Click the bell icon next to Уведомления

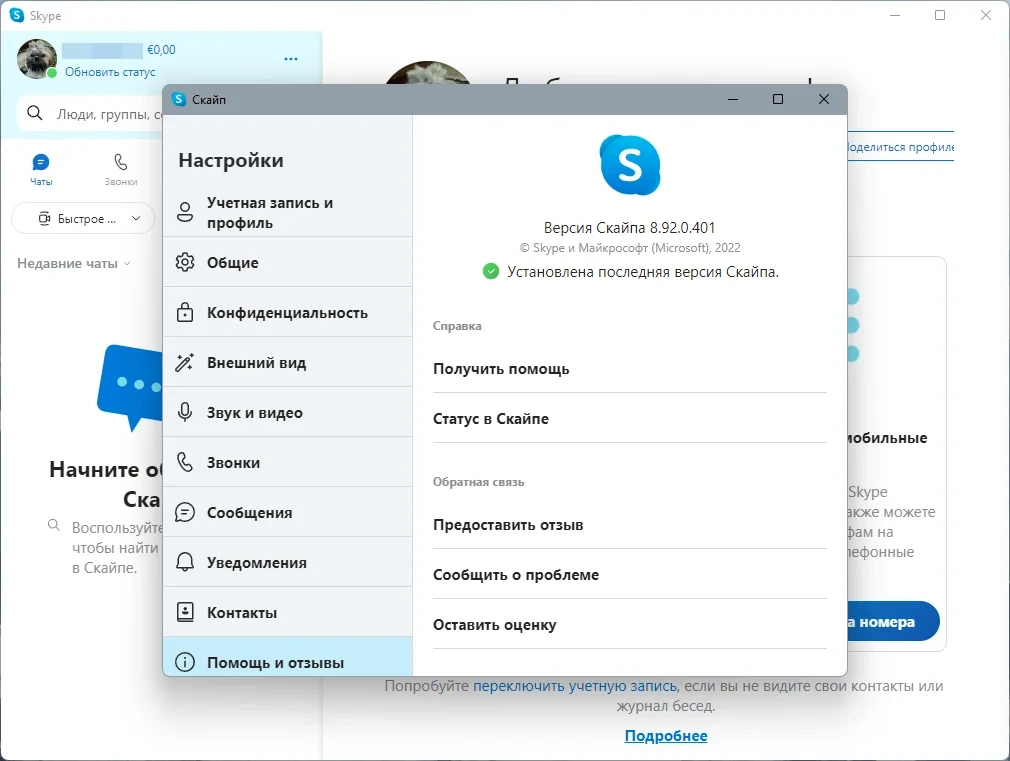(x=185, y=562)
